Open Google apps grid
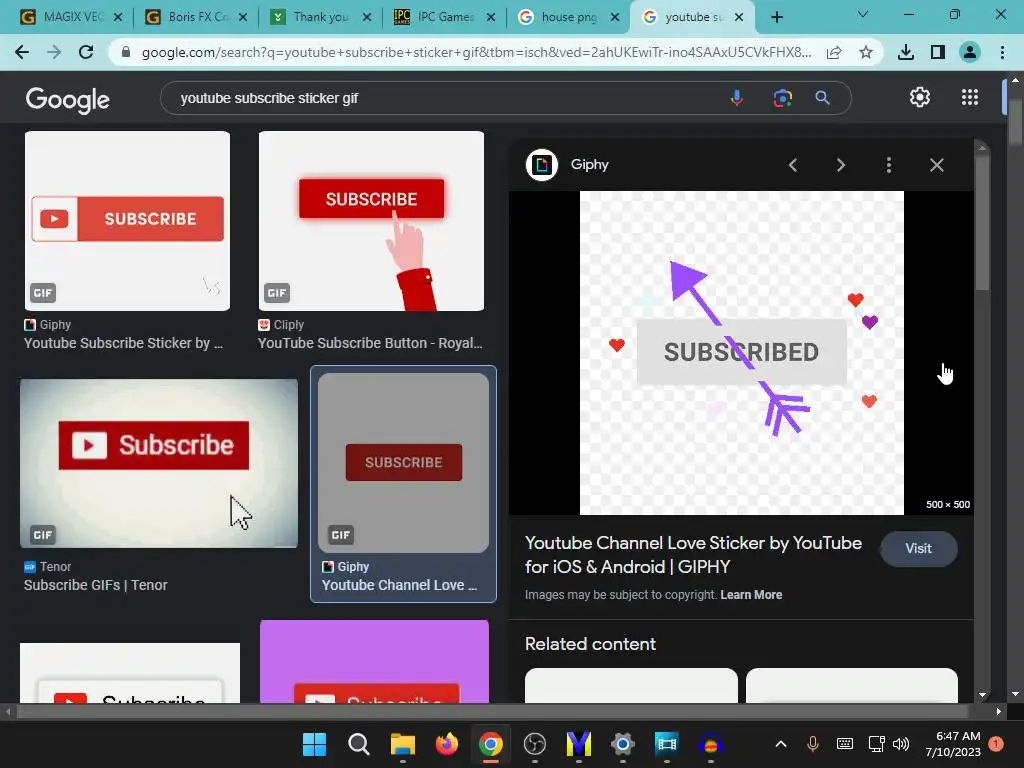Screen dimensions: 1024x768 pos(970,97)
